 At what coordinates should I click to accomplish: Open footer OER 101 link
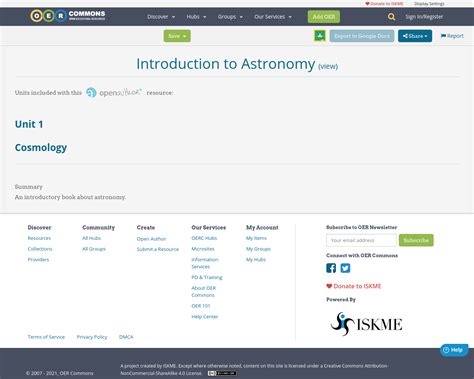coord(201,306)
